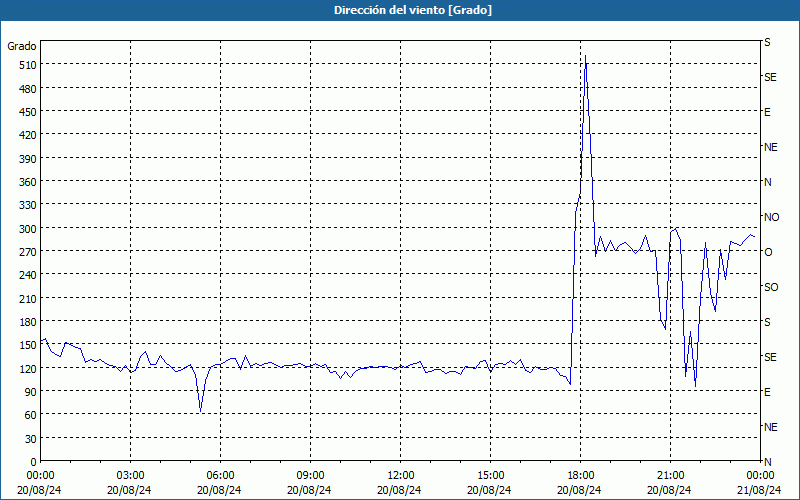Click the 'Dirección del viento [Grado]' chart title
The image size is (800, 500).
413,10
